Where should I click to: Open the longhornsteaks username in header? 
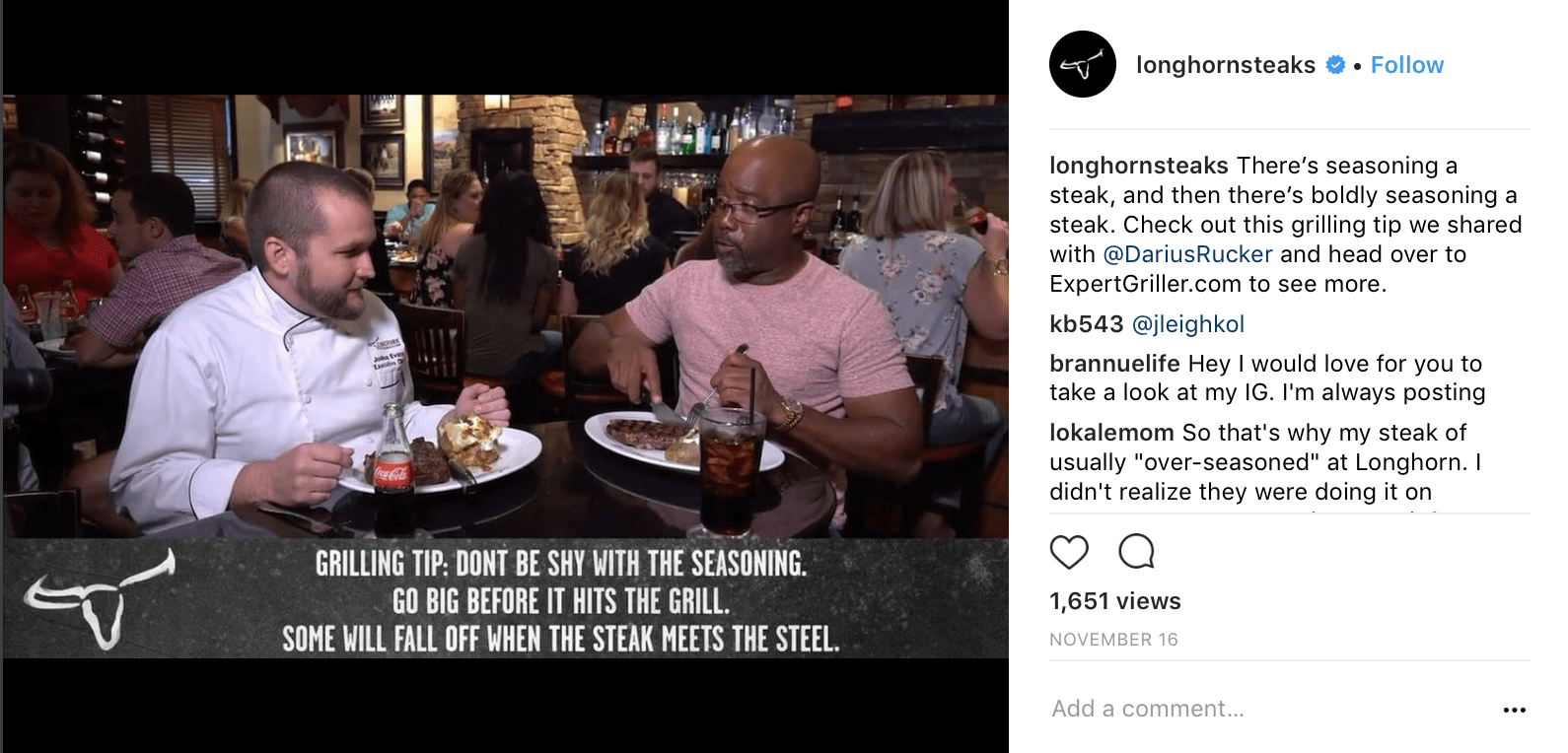pos(1226,65)
